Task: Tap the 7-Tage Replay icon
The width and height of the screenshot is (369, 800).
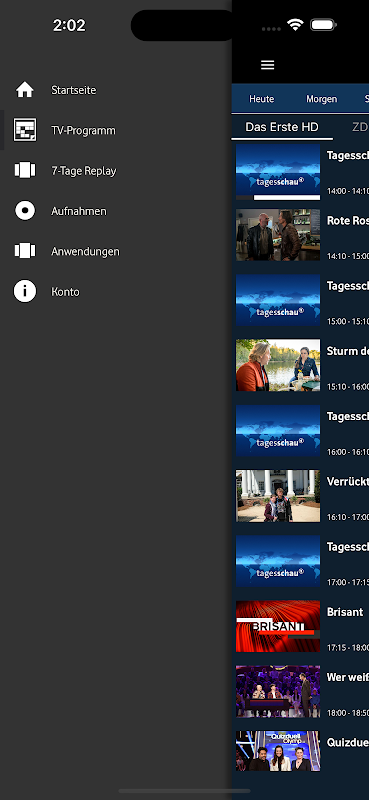Action: point(24,170)
